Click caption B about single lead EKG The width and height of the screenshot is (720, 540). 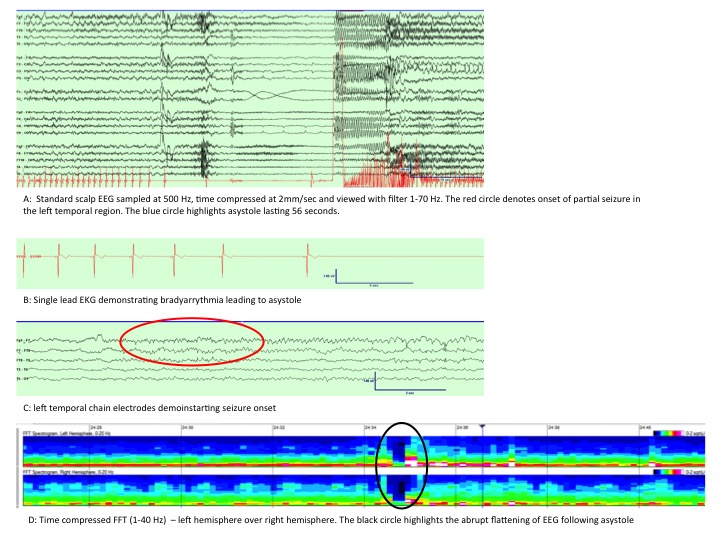[160, 300]
